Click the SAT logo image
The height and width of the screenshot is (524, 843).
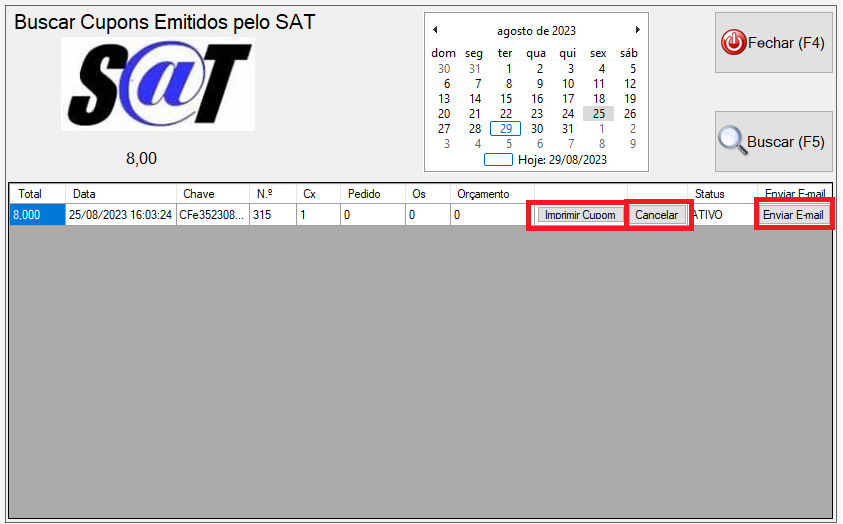(157, 85)
